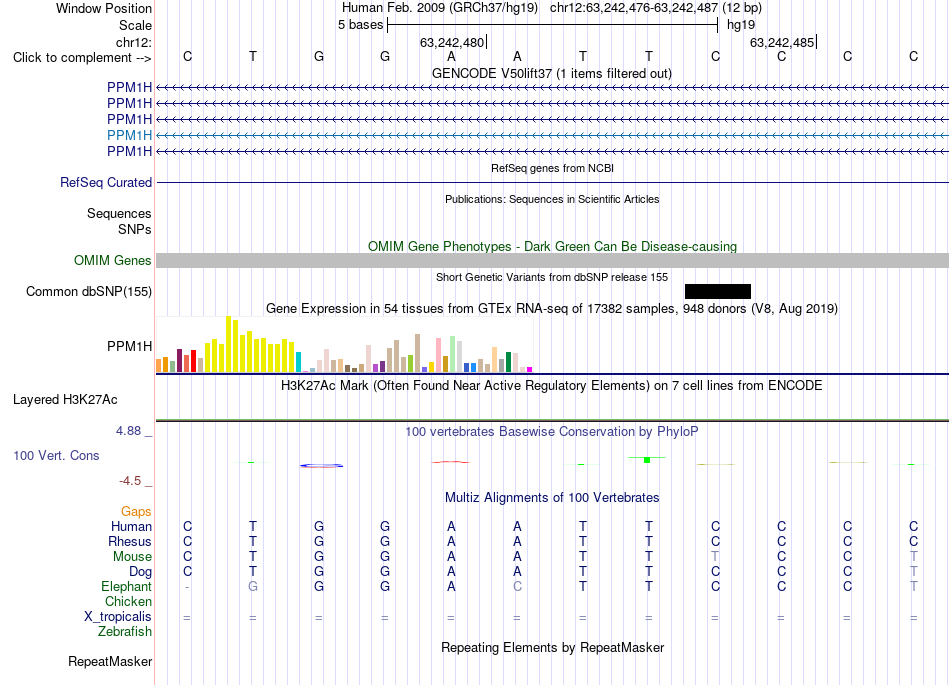The image size is (950, 685).
Task: Click the black Common dbSNP variant block
Action: coord(718,291)
